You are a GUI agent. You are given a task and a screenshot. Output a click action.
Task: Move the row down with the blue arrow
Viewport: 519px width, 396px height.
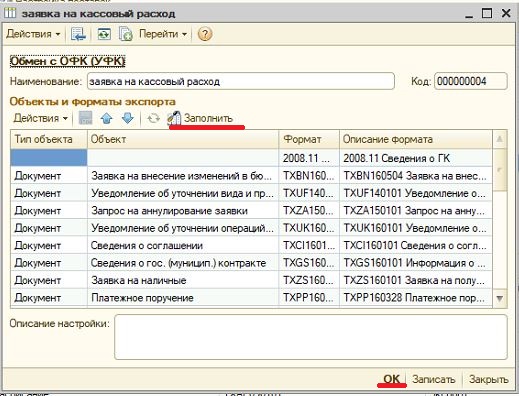pyautogui.click(x=128, y=118)
